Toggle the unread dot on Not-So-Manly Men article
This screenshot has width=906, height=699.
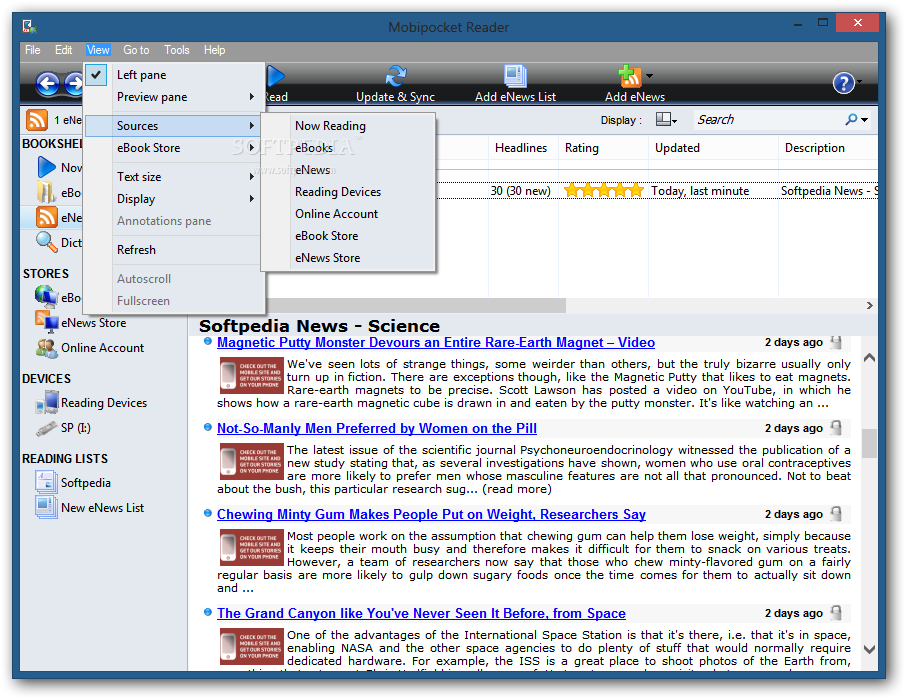pyautogui.click(x=207, y=427)
